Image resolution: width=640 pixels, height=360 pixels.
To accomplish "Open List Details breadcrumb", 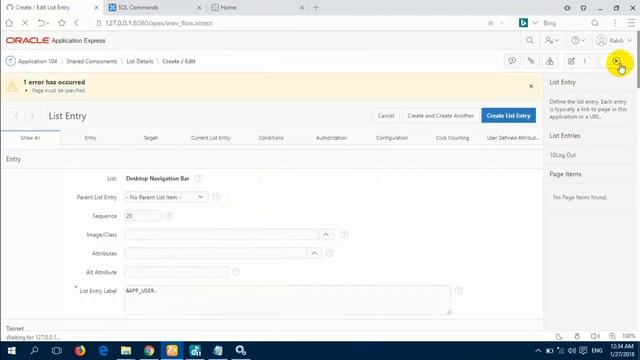I will 140,61.
